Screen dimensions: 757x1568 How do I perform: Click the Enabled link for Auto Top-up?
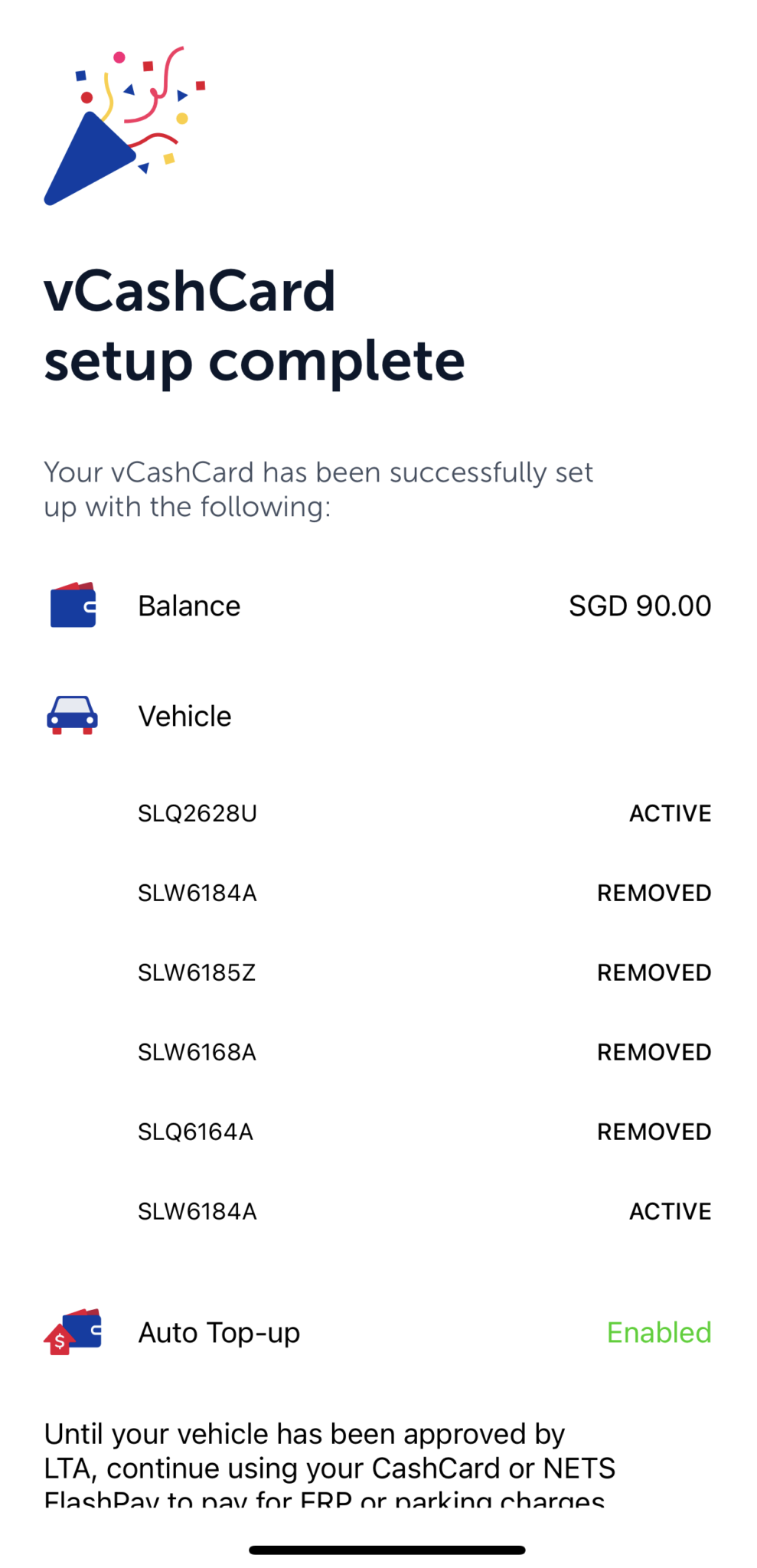658,1331
